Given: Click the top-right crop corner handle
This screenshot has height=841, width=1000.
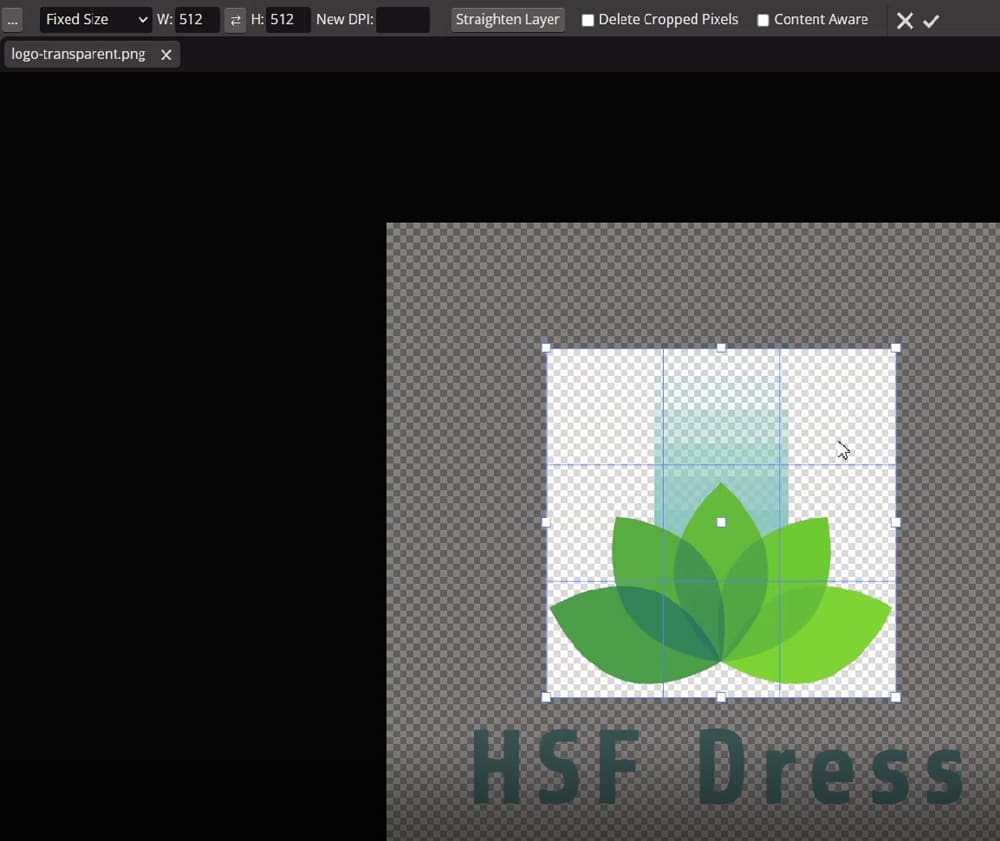Looking at the screenshot, I should click(895, 348).
